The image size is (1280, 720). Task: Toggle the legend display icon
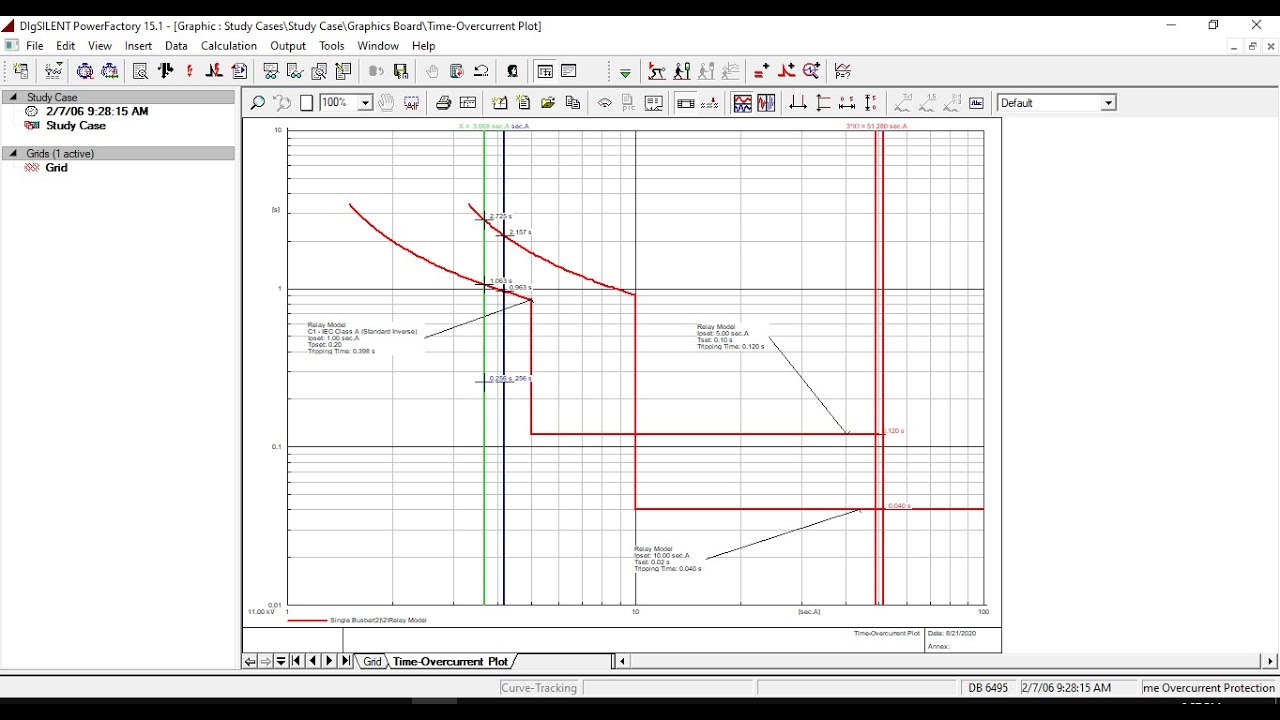click(654, 103)
